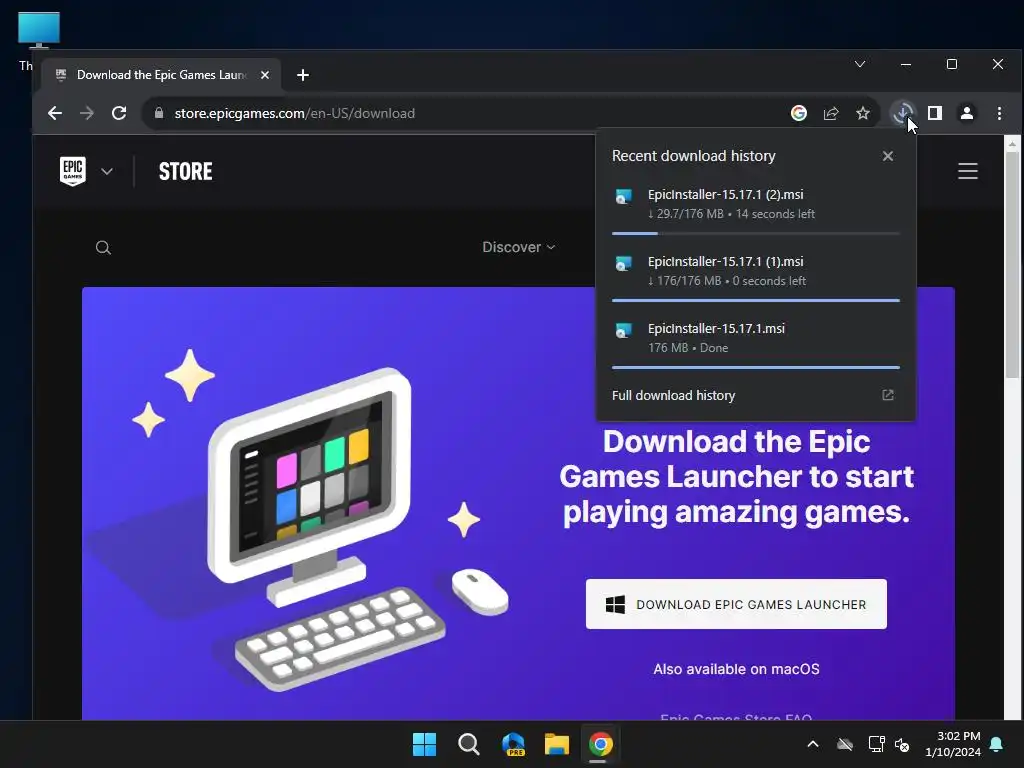Image resolution: width=1024 pixels, height=768 pixels.
Task: Go back using the browser back arrow
Action: pyautogui.click(x=55, y=113)
